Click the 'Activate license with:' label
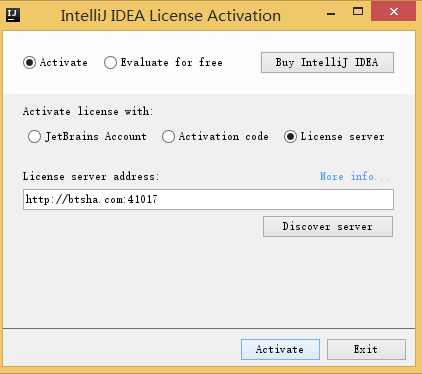Viewport: 422px width, 374px height. point(88,111)
